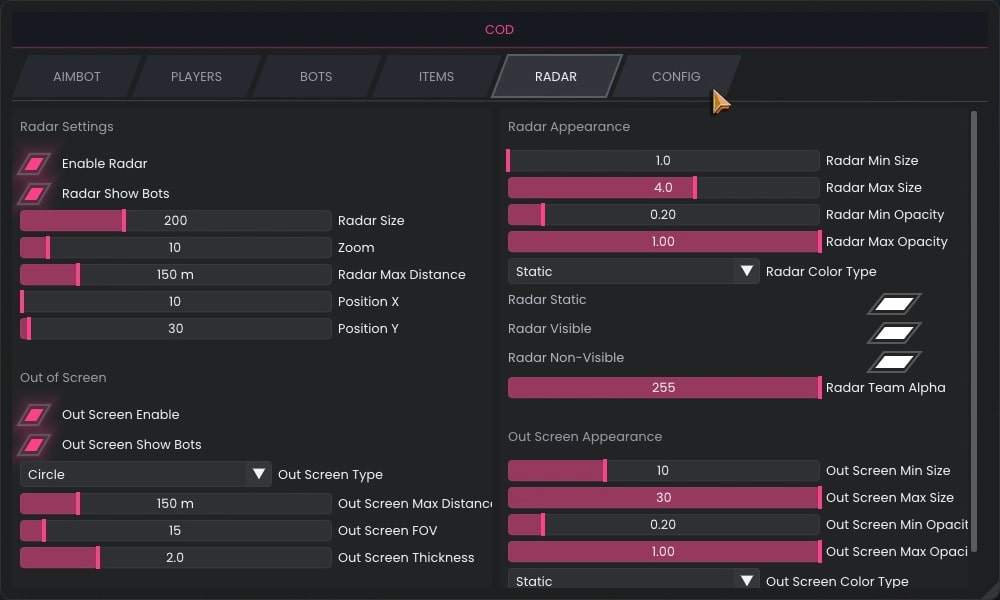Go to the ITEMS tab
The width and height of the screenshot is (1000, 600).
436,77
